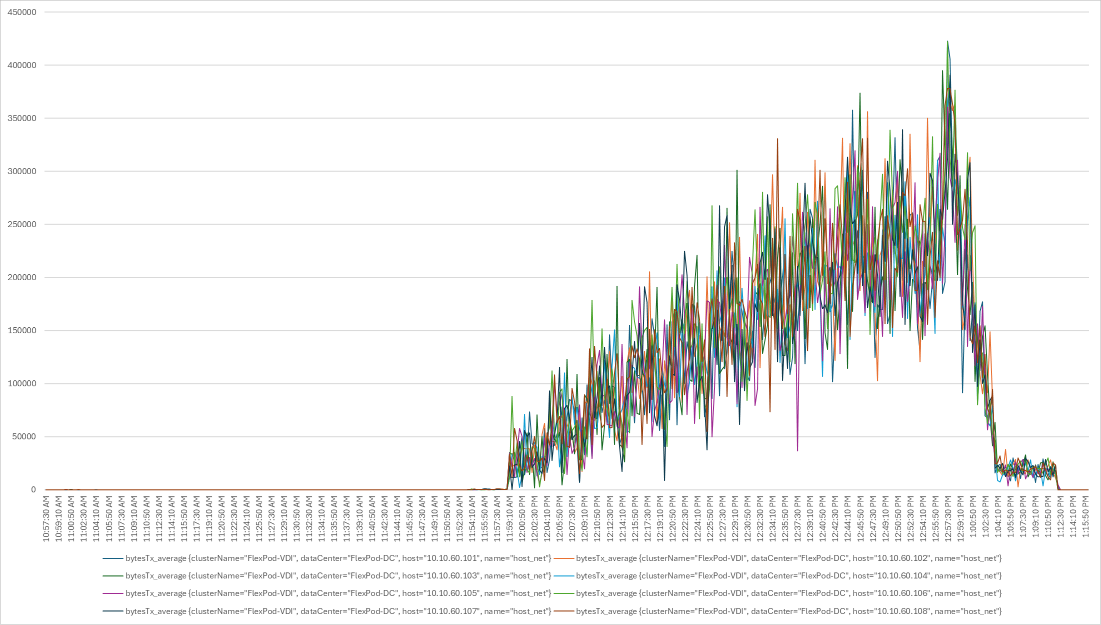Screen dimensions: 1101x625
Task: Click the 250000 y-axis label
Action: pyautogui.click(x=20, y=225)
